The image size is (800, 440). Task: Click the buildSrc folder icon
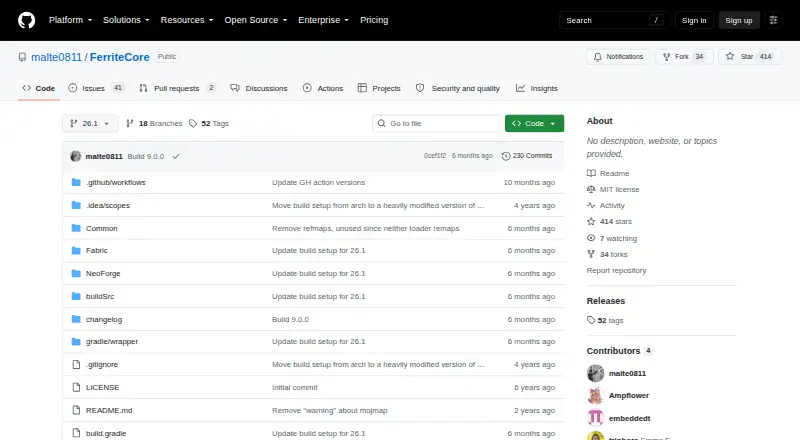[76, 297]
